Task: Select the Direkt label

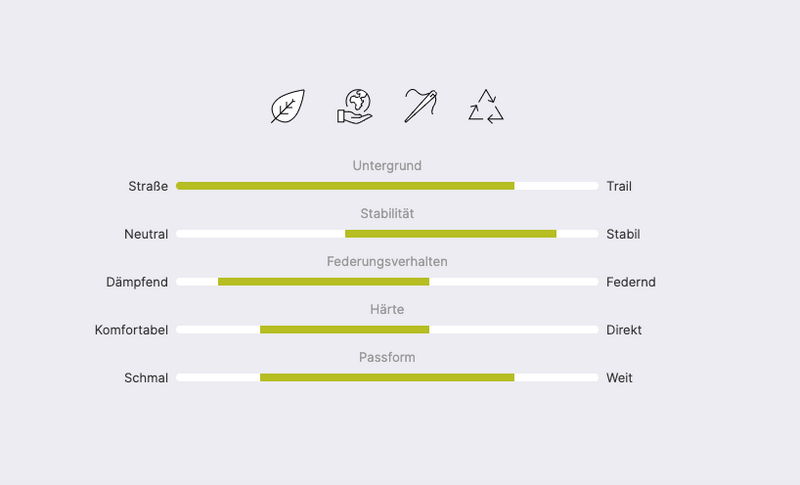Action: point(624,330)
